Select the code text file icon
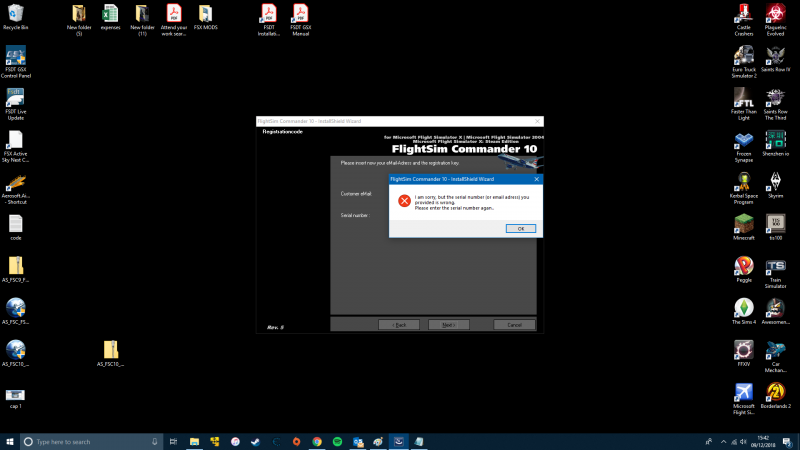 click(15, 228)
